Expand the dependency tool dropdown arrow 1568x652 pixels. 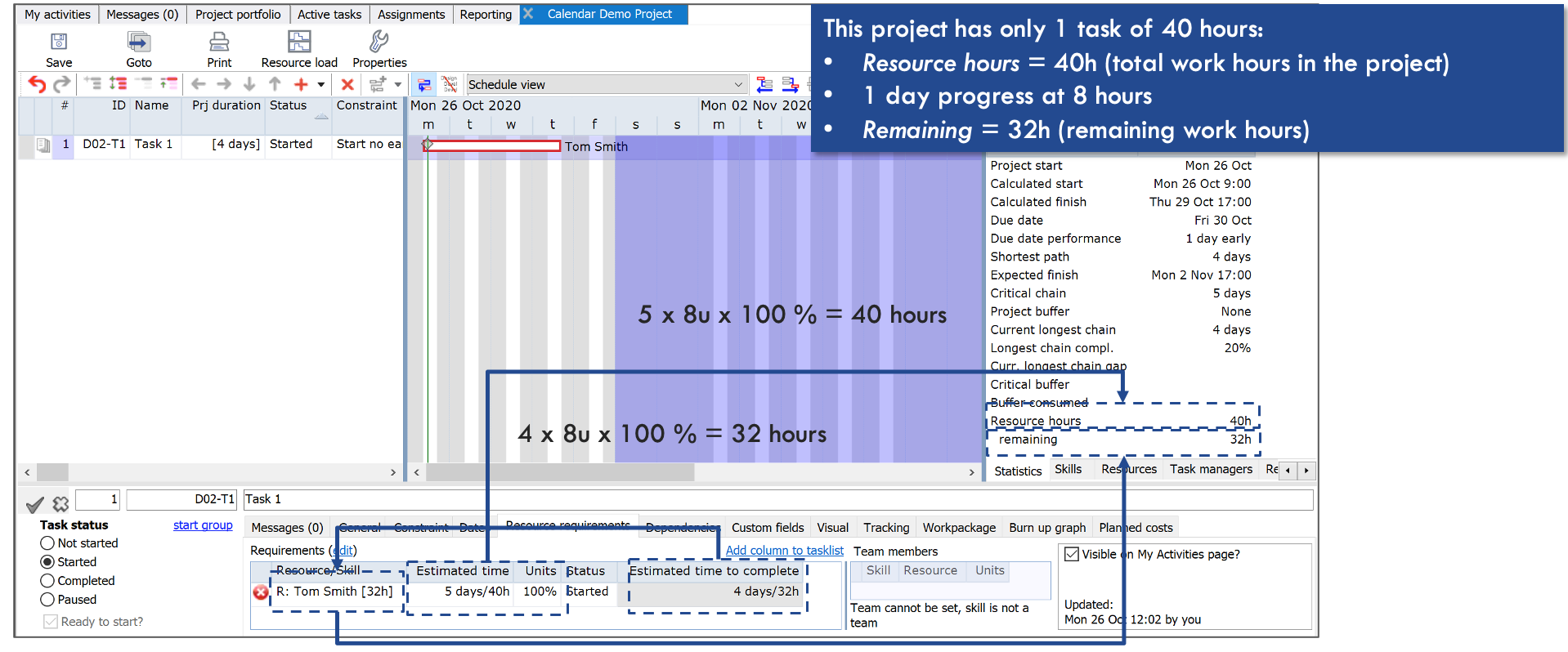[398, 84]
